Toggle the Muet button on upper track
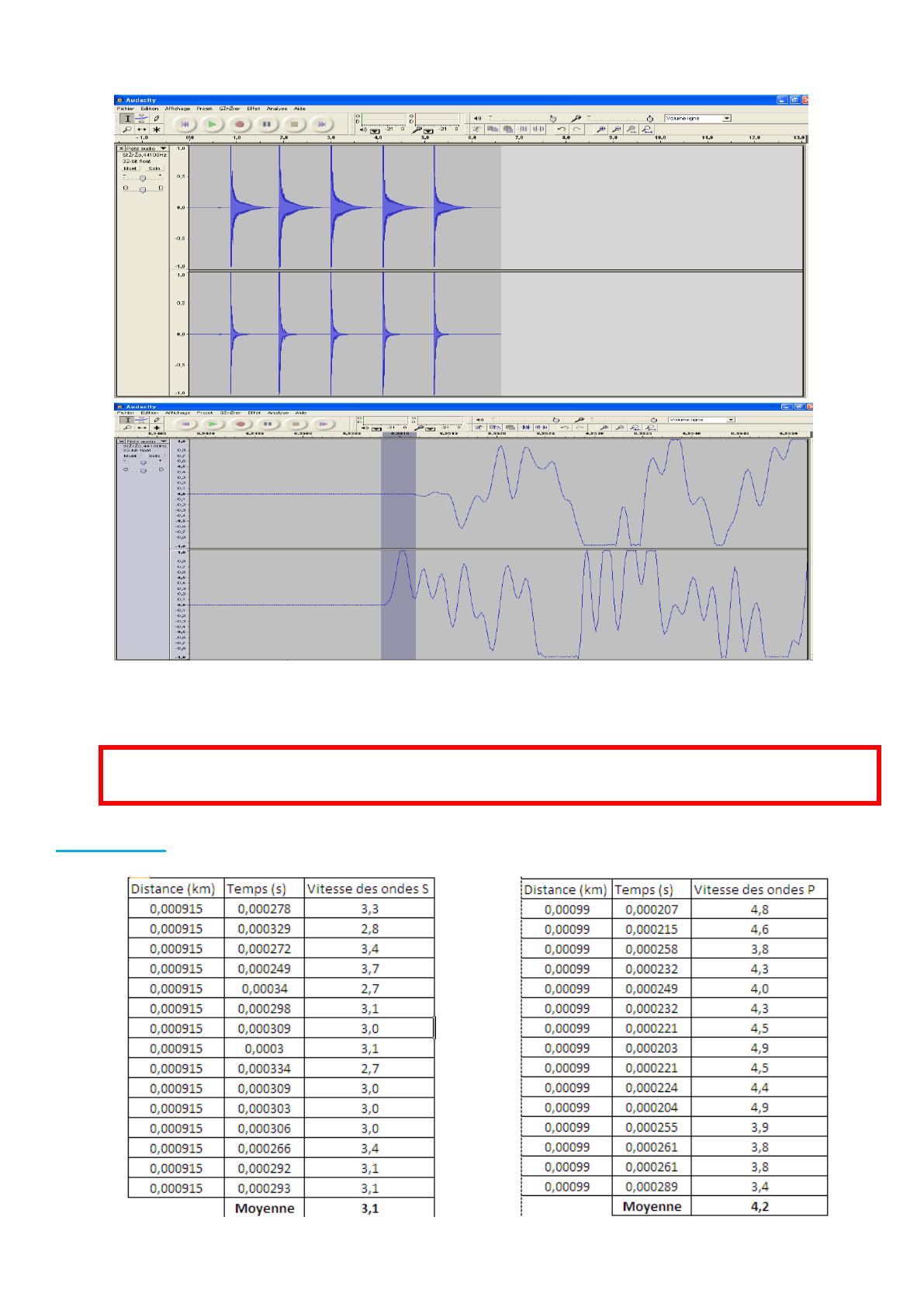 click(x=130, y=168)
